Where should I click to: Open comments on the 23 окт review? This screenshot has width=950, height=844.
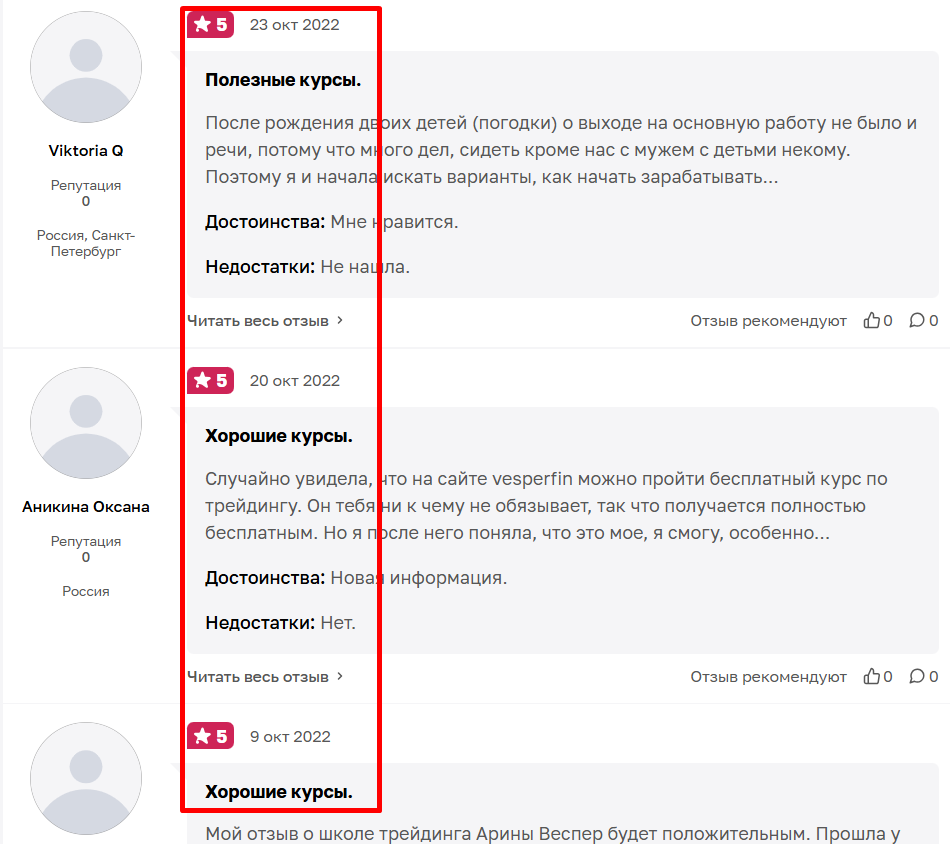click(x=917, y=321)
